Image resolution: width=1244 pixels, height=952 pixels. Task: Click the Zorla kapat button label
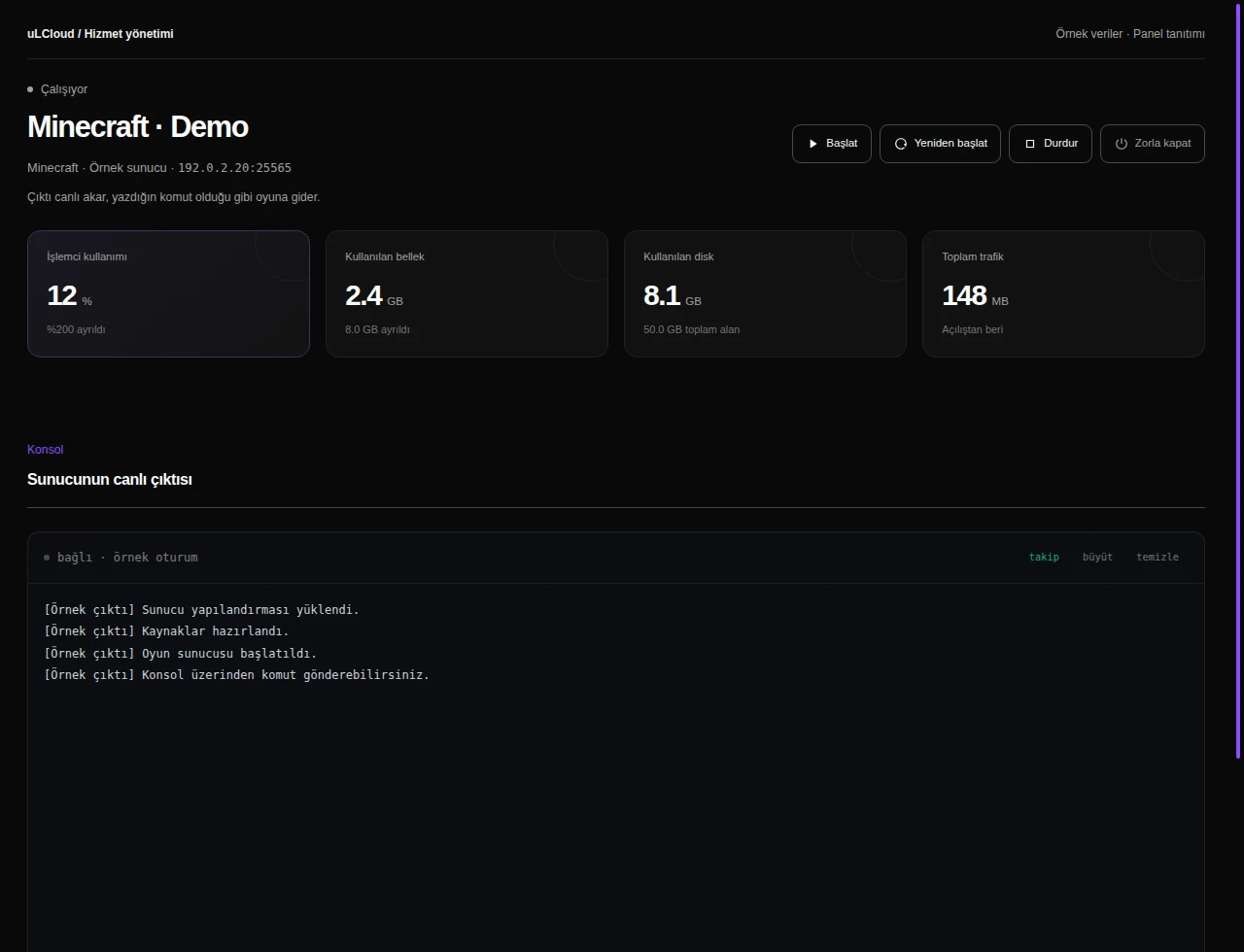(x=1162, y=144)
